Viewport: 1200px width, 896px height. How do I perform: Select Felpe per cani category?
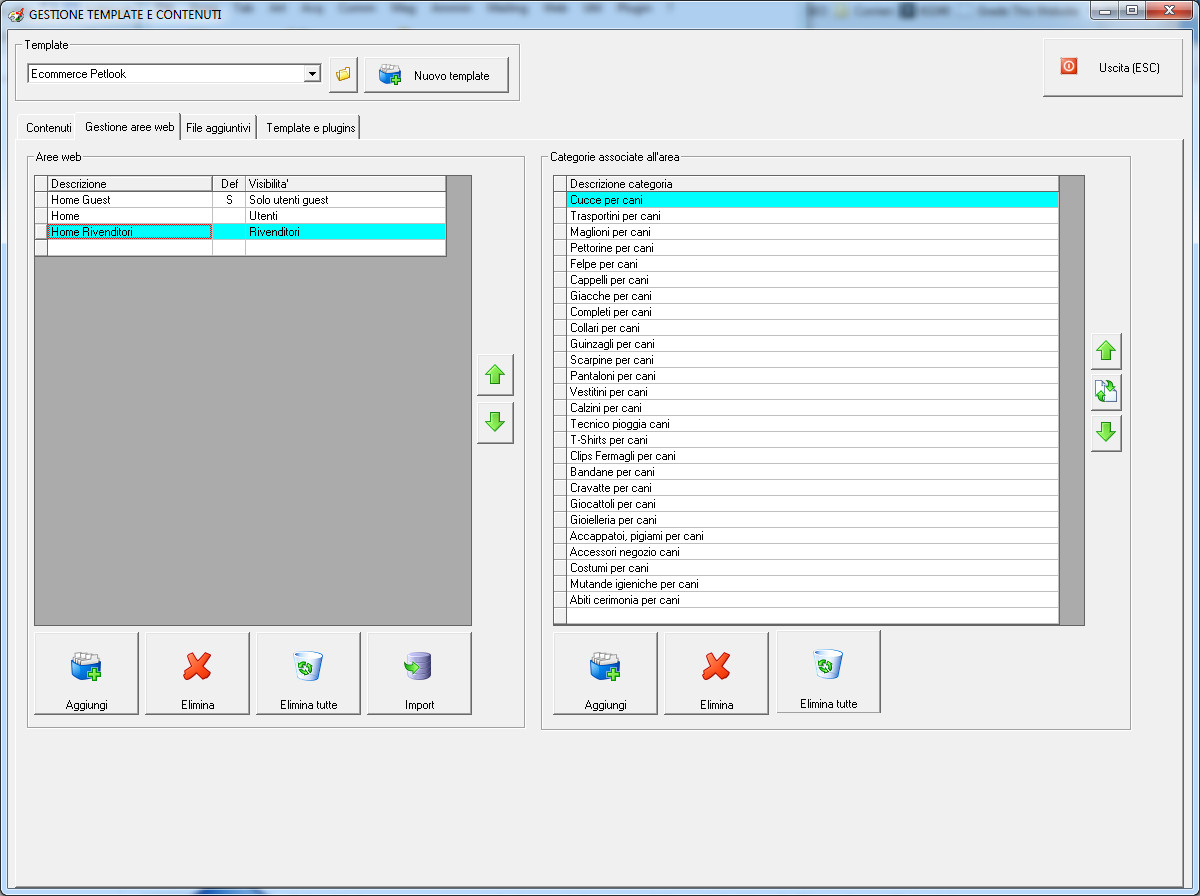click(x=812, y=264)
